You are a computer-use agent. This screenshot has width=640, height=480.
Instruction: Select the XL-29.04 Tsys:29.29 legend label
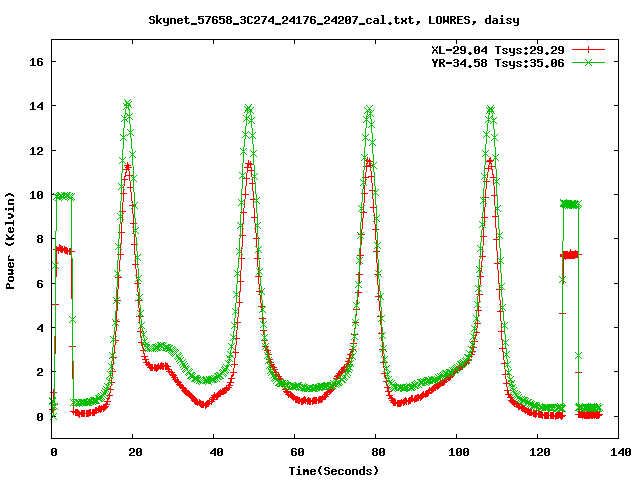[x=498, y=50]
